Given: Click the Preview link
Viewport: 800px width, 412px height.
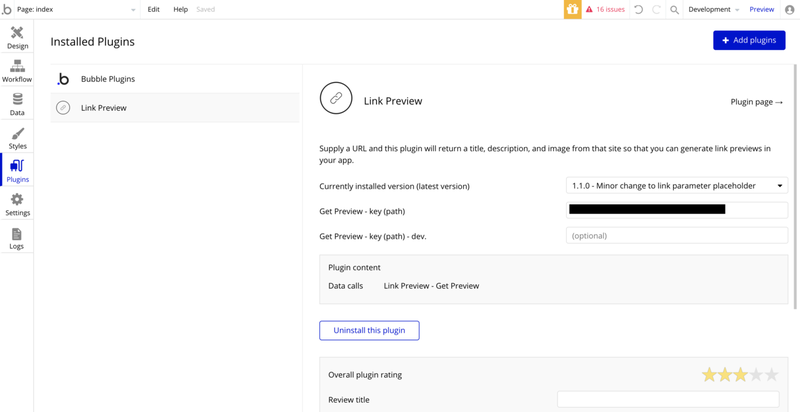Looking at the screenshot, I should coord(761,9).
